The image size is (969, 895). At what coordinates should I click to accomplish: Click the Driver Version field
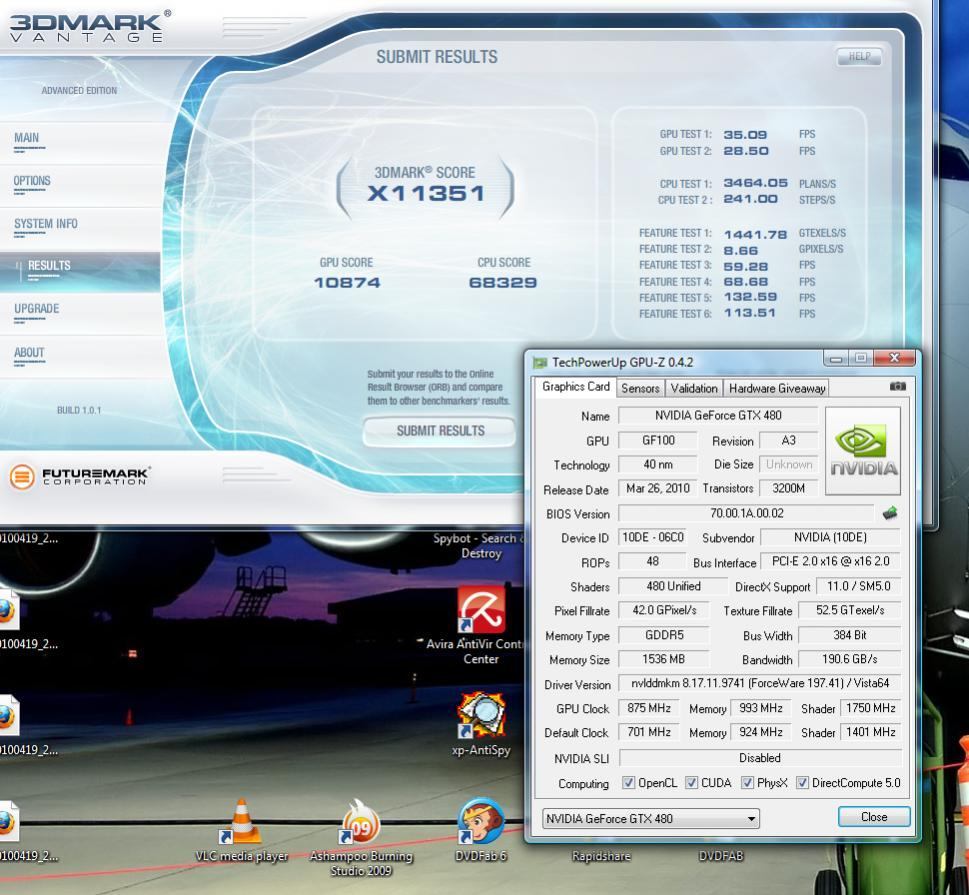point(760,683)
